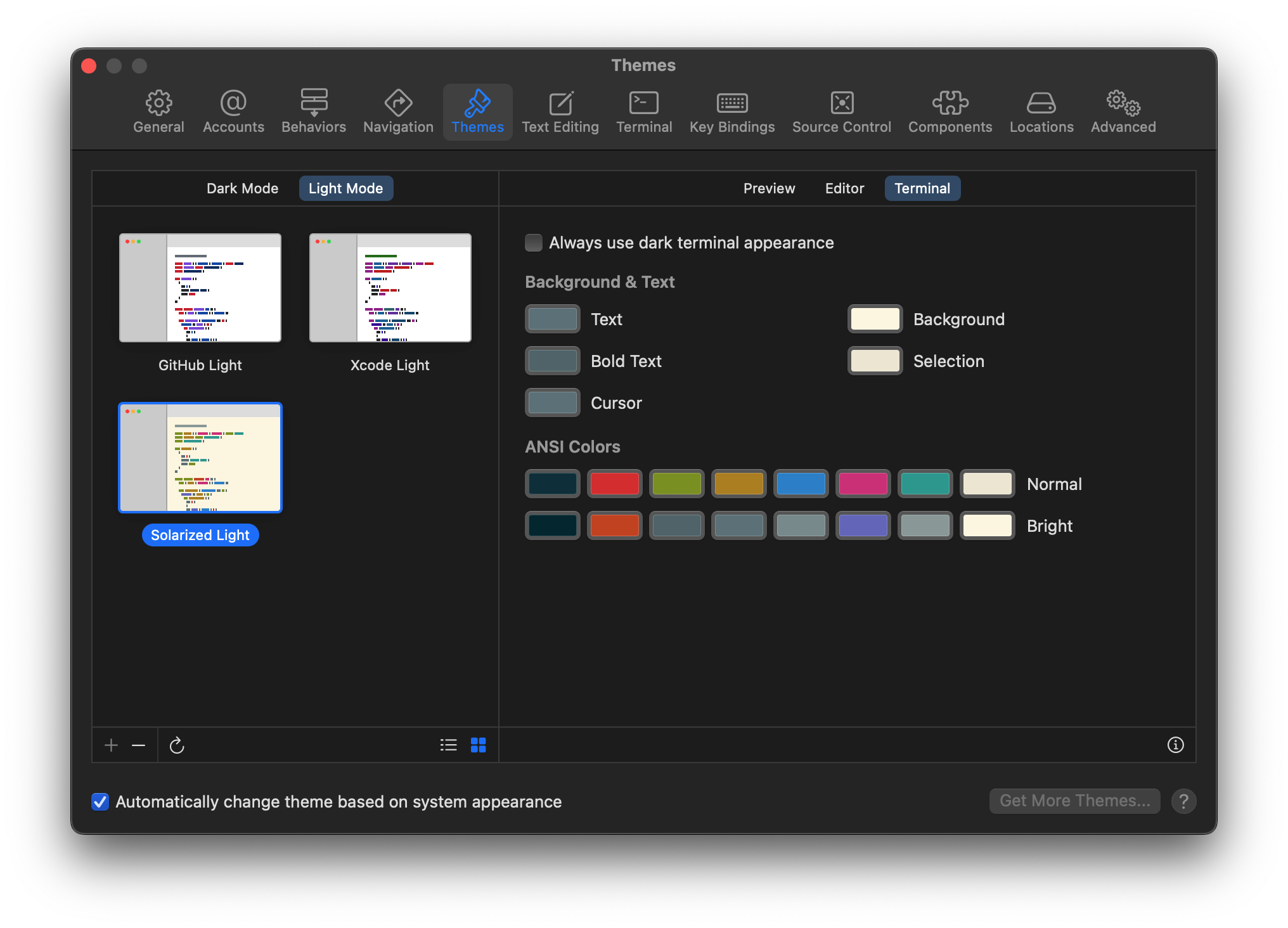Open the Text color well
The width and height of the screenshot is (1288, 928).
click(552, 319)
